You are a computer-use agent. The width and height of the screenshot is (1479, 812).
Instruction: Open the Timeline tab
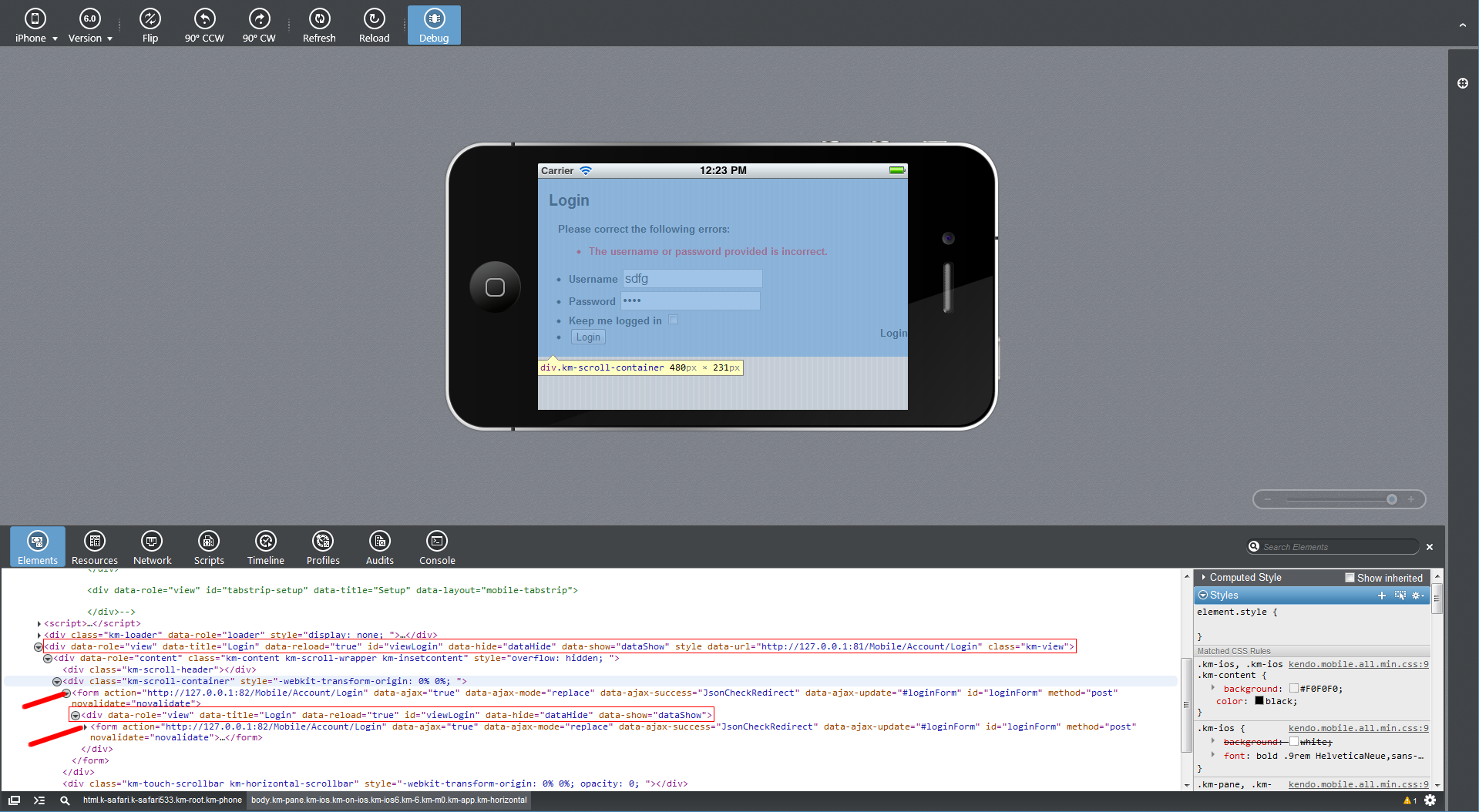(x=266, y=547)
